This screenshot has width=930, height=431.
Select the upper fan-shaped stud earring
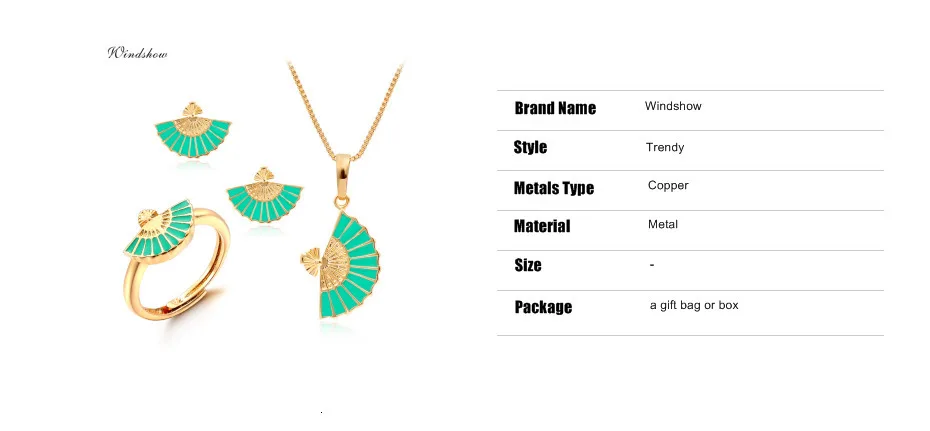(x=193, y=130)
